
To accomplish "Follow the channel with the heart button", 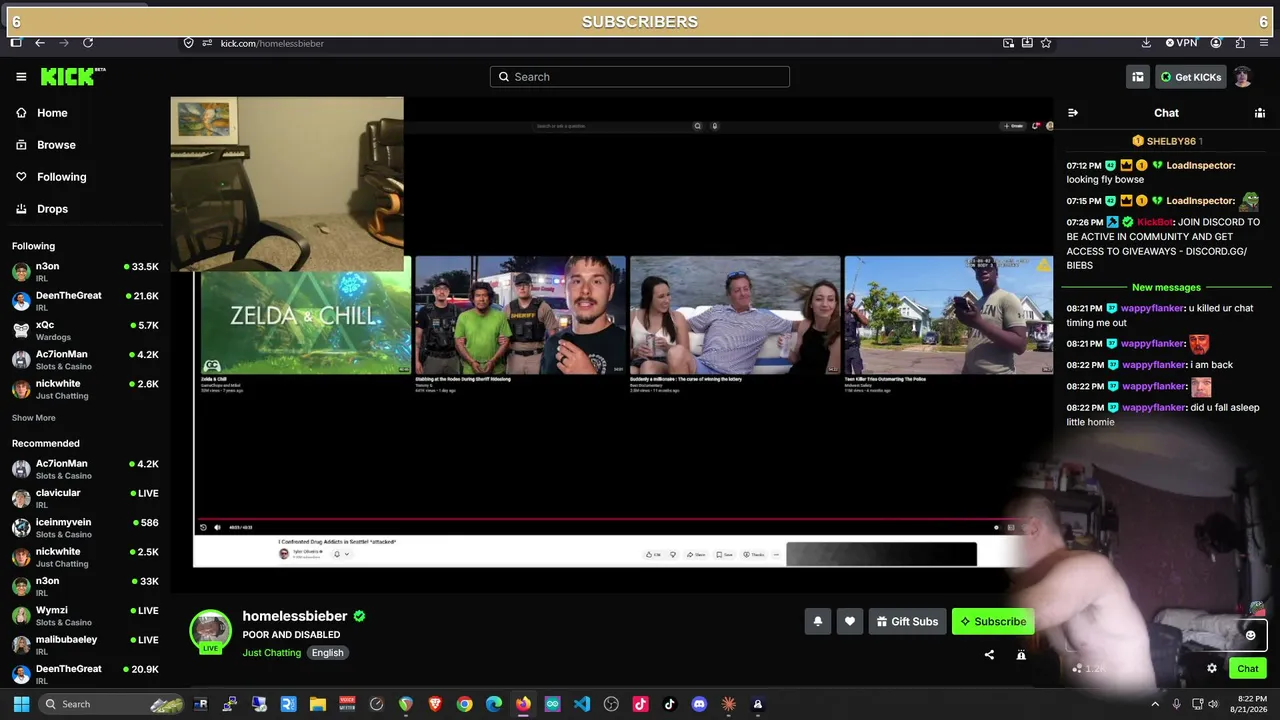I will click(850, 621).
